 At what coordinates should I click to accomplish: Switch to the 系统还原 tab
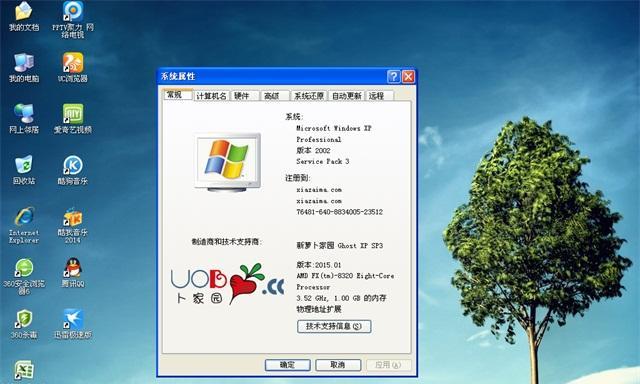coord(309,96)
